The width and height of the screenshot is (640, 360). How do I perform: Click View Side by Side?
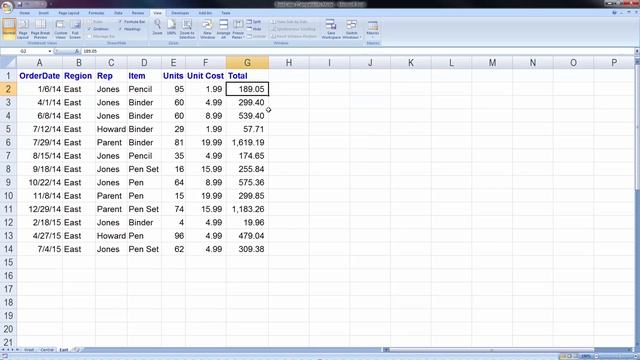pyautogui.click(x=289, y=22)
